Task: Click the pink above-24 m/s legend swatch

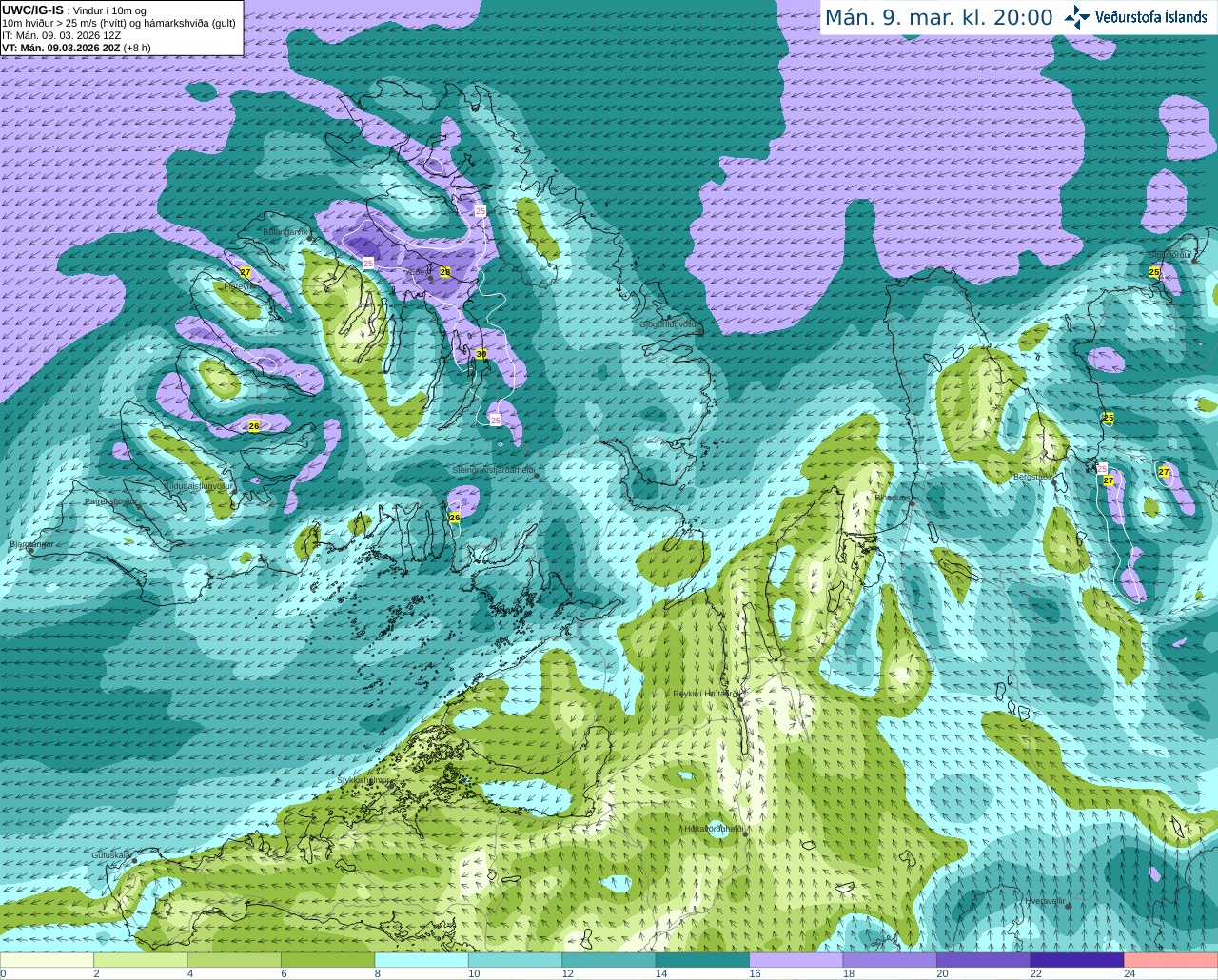Action: pos(1171,960)
